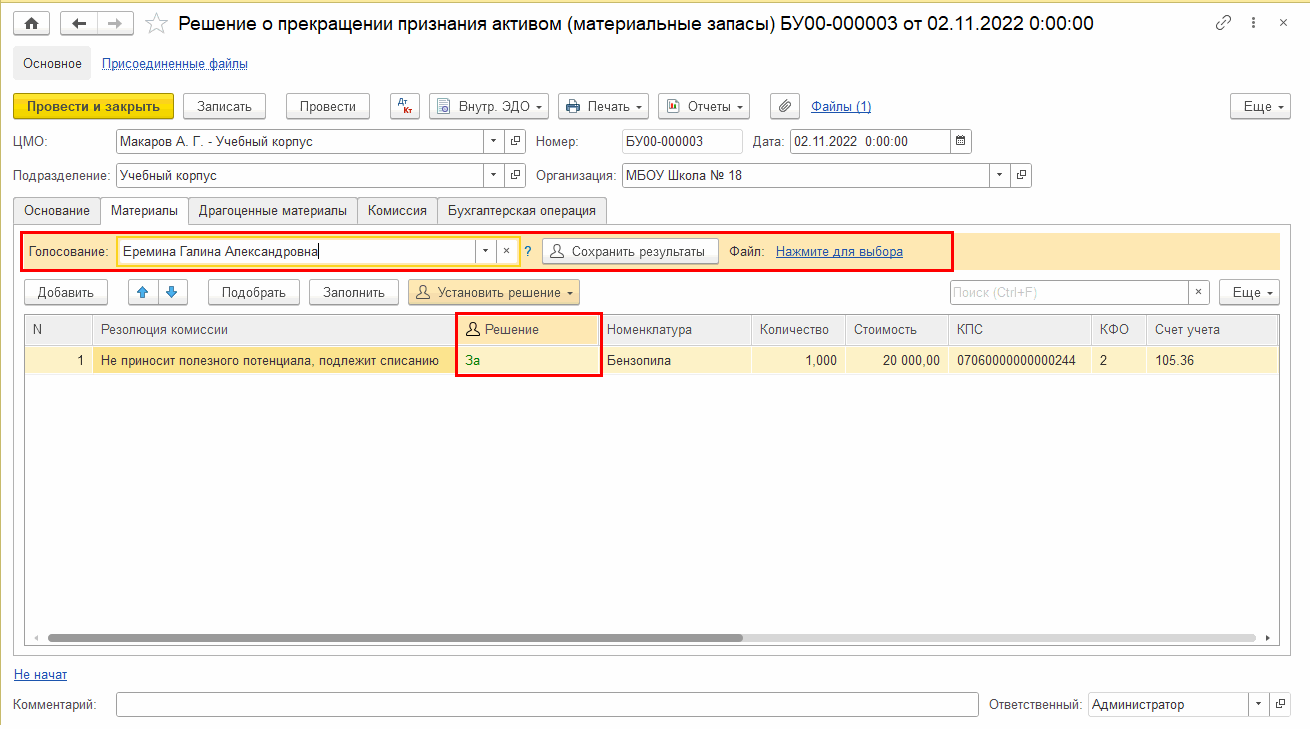Open the three-dot window menu
The height and width of the screenshot is (729, 1310).
(1254, 23)
